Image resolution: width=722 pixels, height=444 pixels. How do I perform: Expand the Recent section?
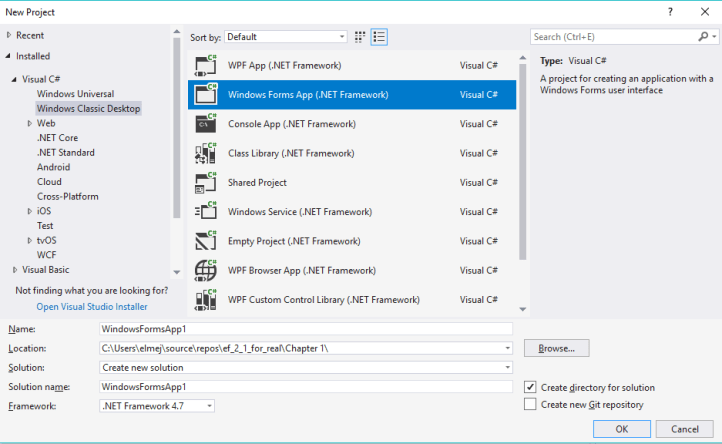9,35
